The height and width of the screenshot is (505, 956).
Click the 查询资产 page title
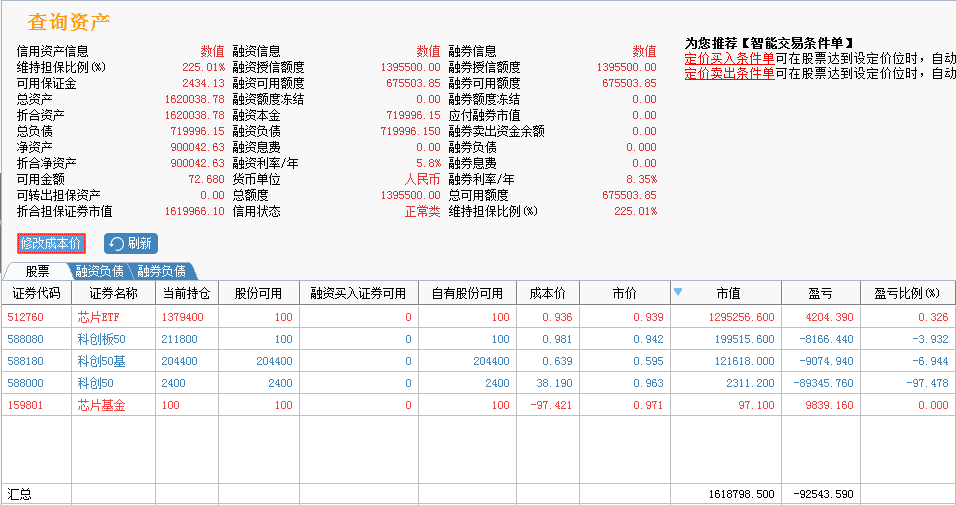coord(69,22)
